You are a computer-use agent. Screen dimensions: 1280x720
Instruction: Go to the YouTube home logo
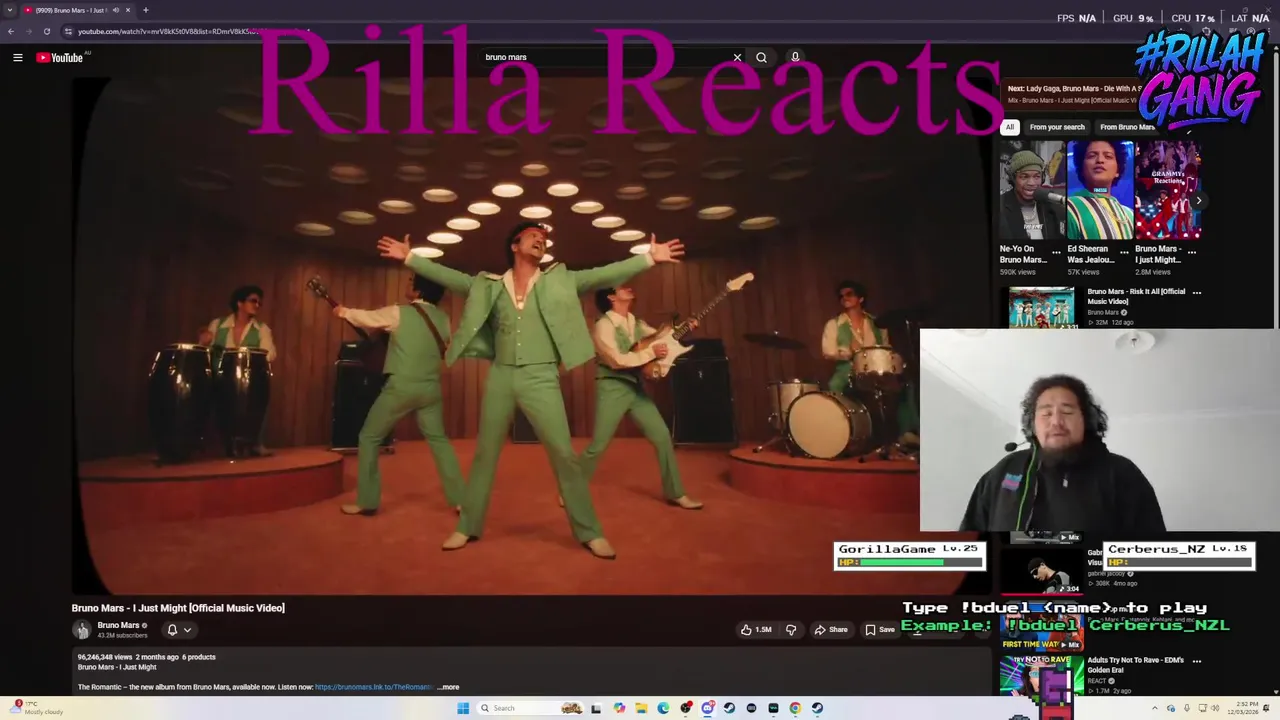tap(60, 58)
